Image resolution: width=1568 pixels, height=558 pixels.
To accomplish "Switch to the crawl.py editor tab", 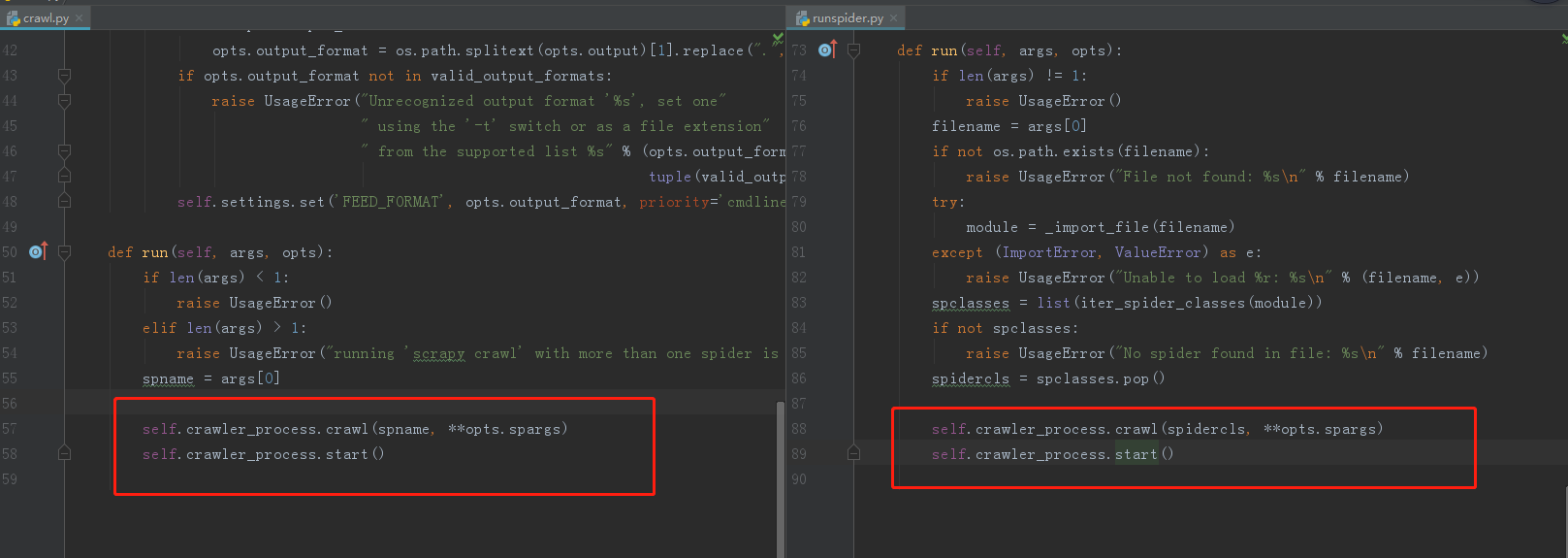I will coord(45,17).
